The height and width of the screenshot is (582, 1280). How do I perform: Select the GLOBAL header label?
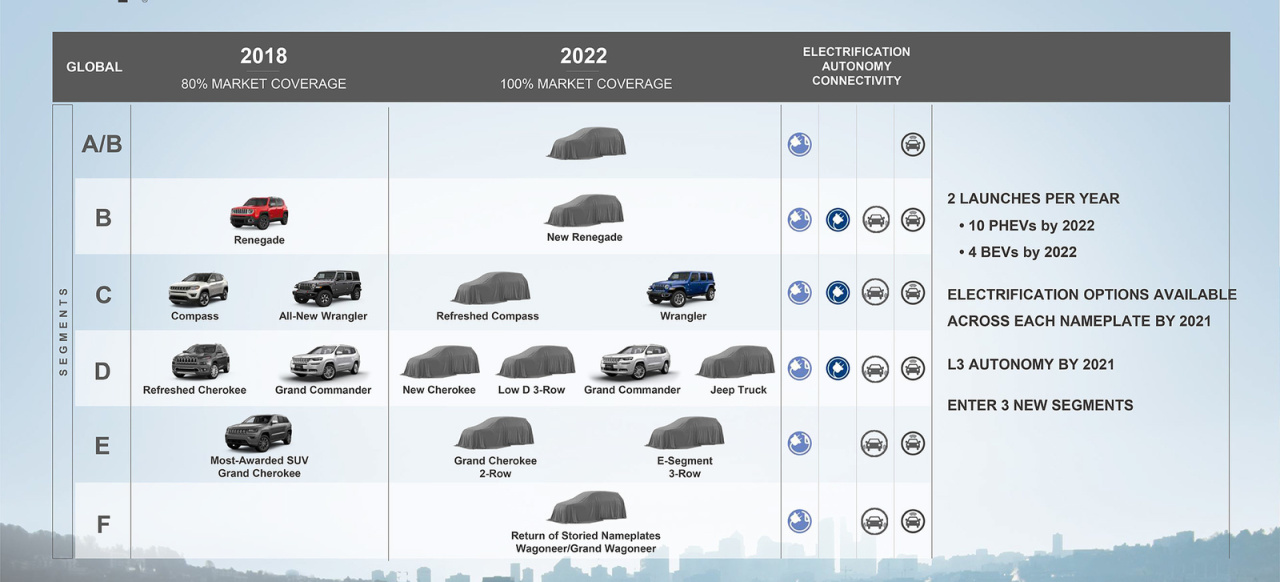click(94, 67)
